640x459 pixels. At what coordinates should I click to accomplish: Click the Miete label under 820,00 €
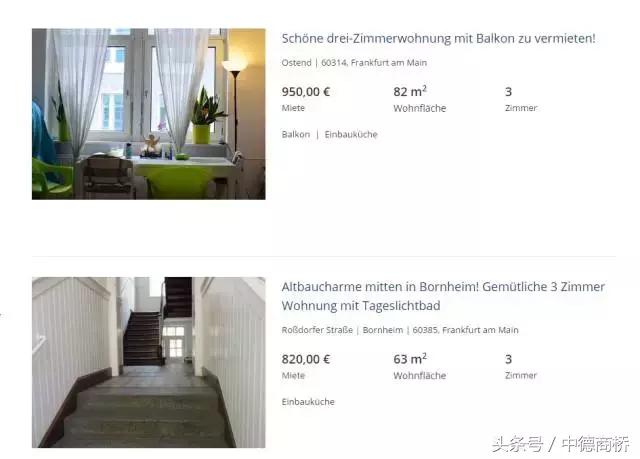point(293,375)
